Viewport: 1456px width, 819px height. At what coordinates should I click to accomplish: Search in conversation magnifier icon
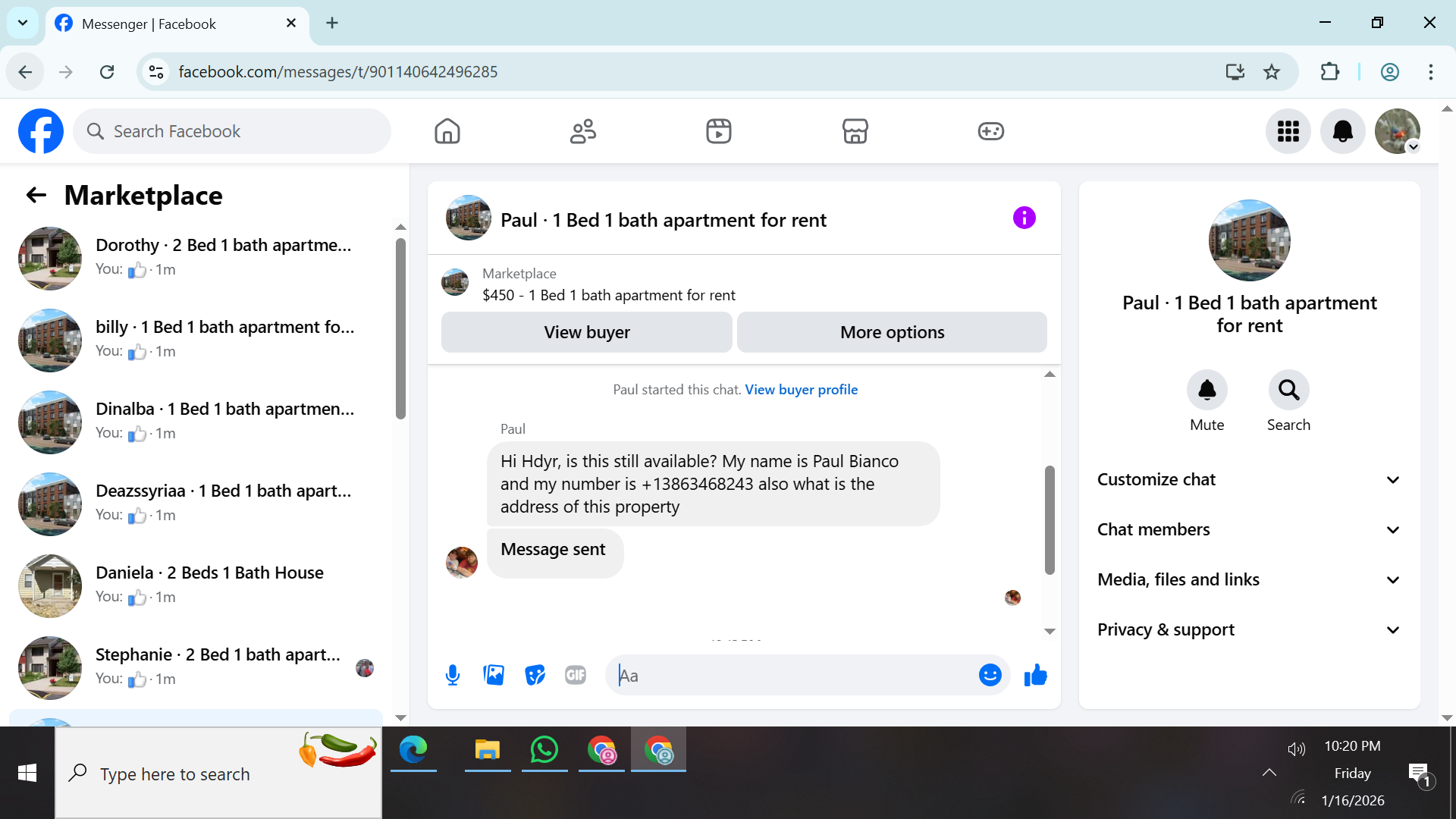click(x=1288, y=390)
